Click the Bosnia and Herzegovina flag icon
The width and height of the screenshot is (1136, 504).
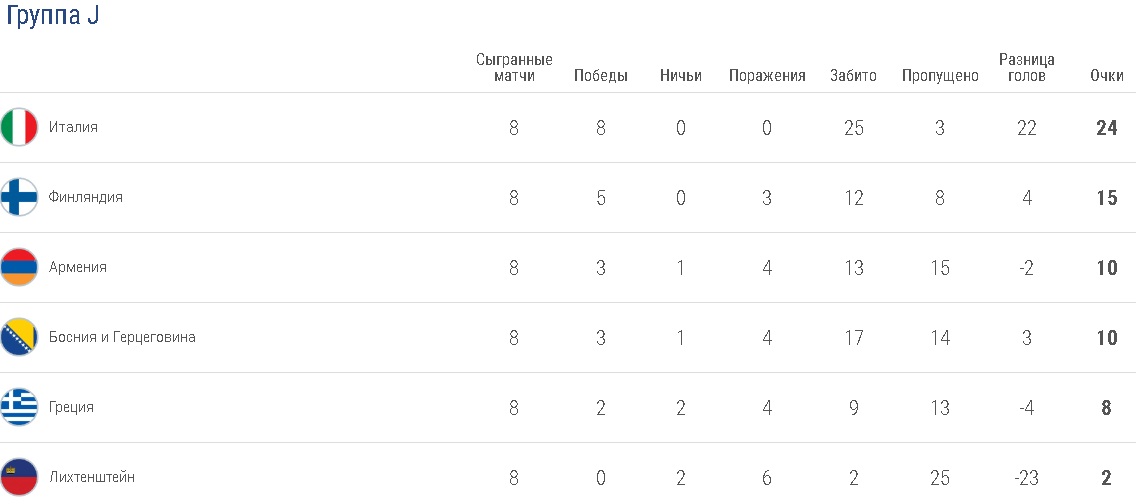19,338
